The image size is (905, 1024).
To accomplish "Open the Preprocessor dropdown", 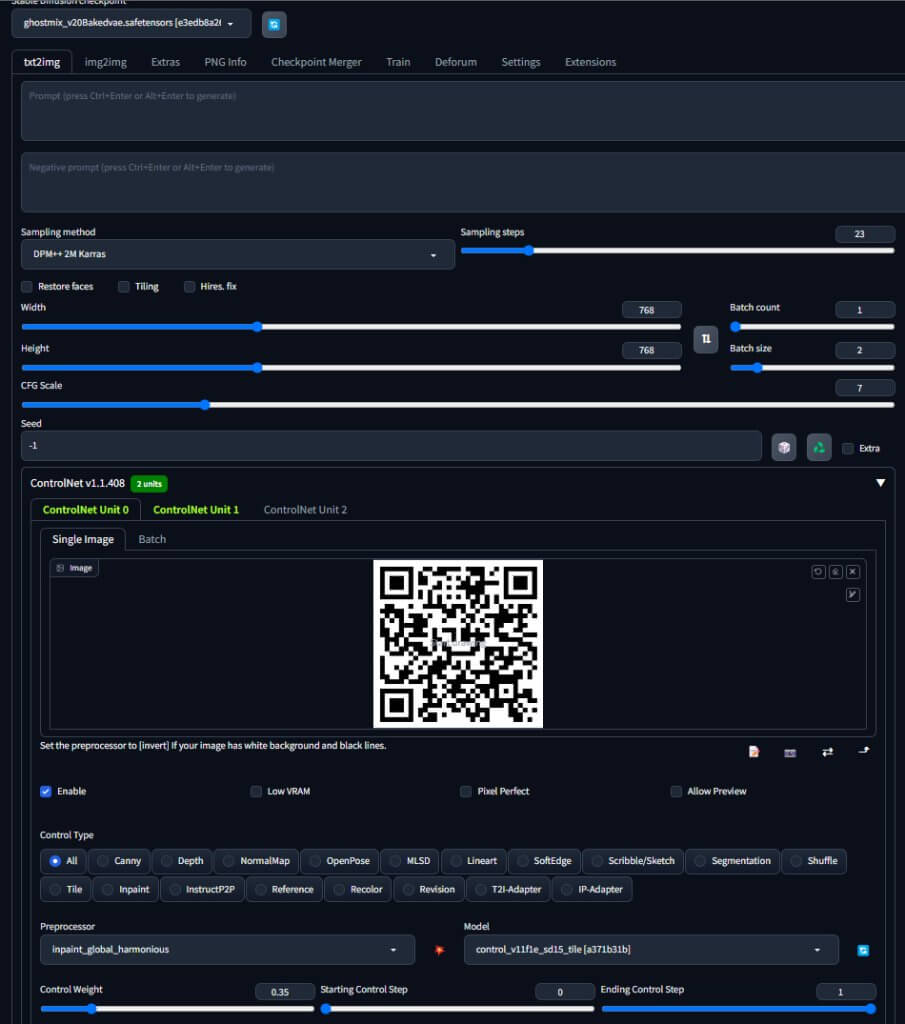I will [227, 949].
